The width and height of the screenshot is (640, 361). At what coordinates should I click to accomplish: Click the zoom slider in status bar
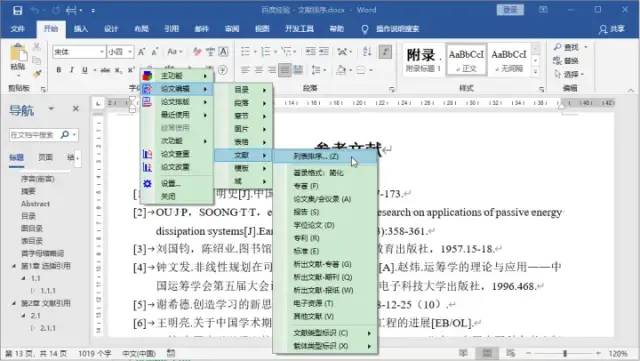coord(565,353)
